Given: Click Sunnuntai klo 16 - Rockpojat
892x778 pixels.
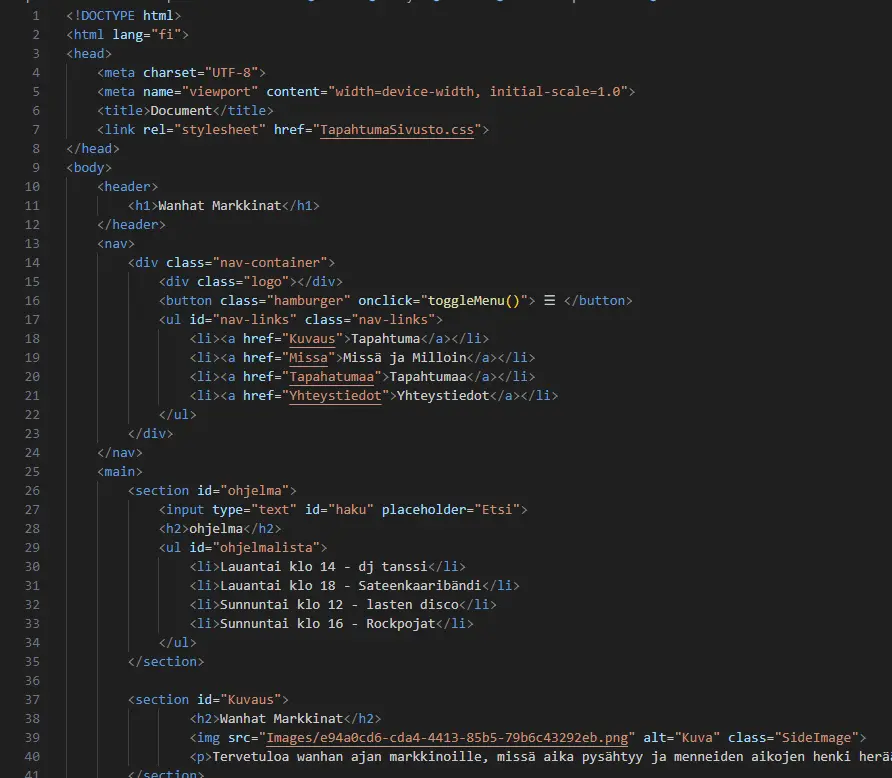Looking at the screenshot, I should (327, 624).
